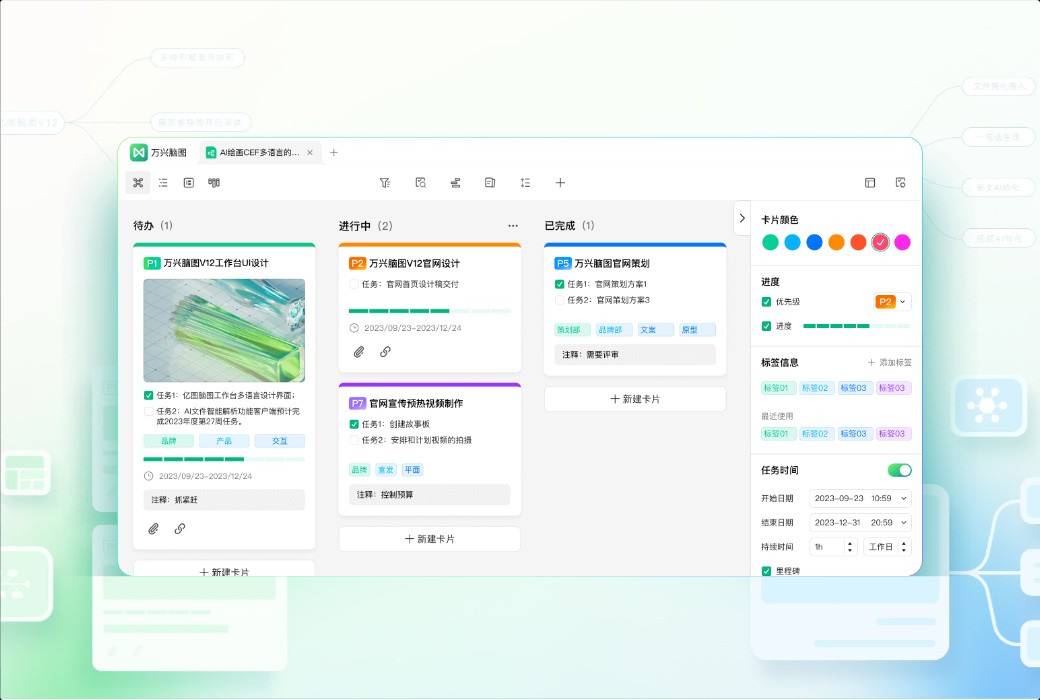Click the card search icon
This screenshot has height=700, width=1040.
tap(420, 182)
